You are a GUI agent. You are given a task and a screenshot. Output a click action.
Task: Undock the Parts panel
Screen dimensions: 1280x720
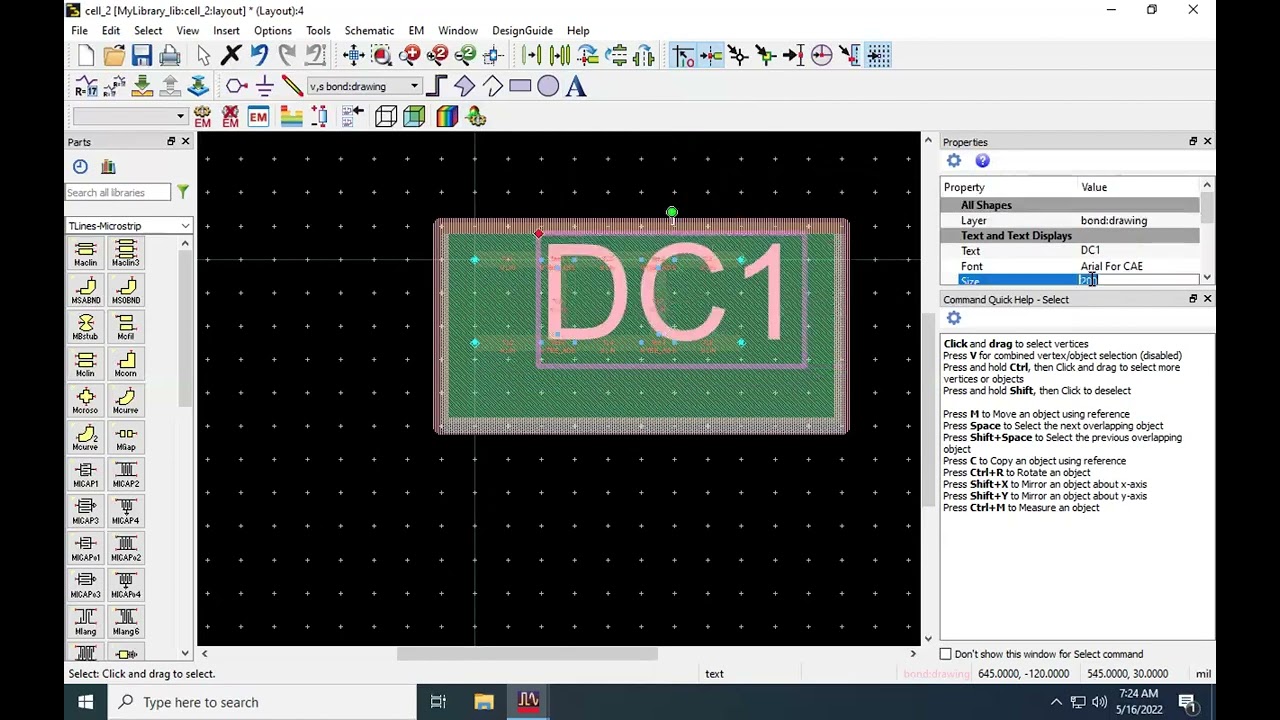point(171,142)
